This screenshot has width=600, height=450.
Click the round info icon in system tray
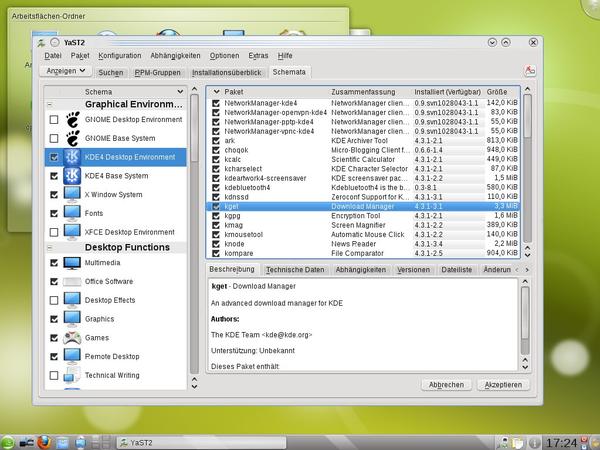point(535,443)
